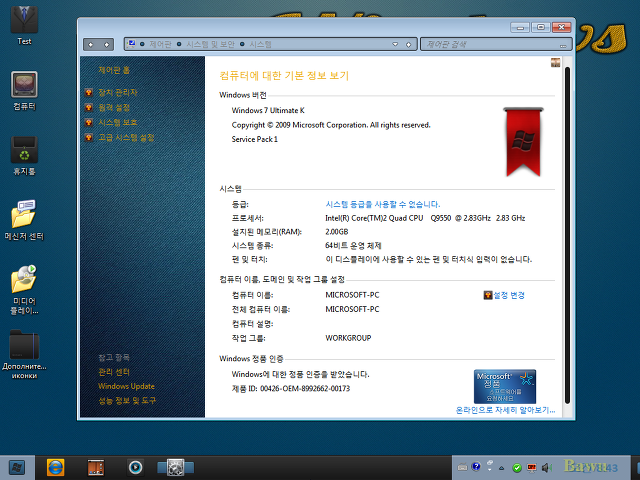Click the Microsoft 정품 genuine badge
The width and height of the screenshot is (640, 480).
tap(505, 387)
